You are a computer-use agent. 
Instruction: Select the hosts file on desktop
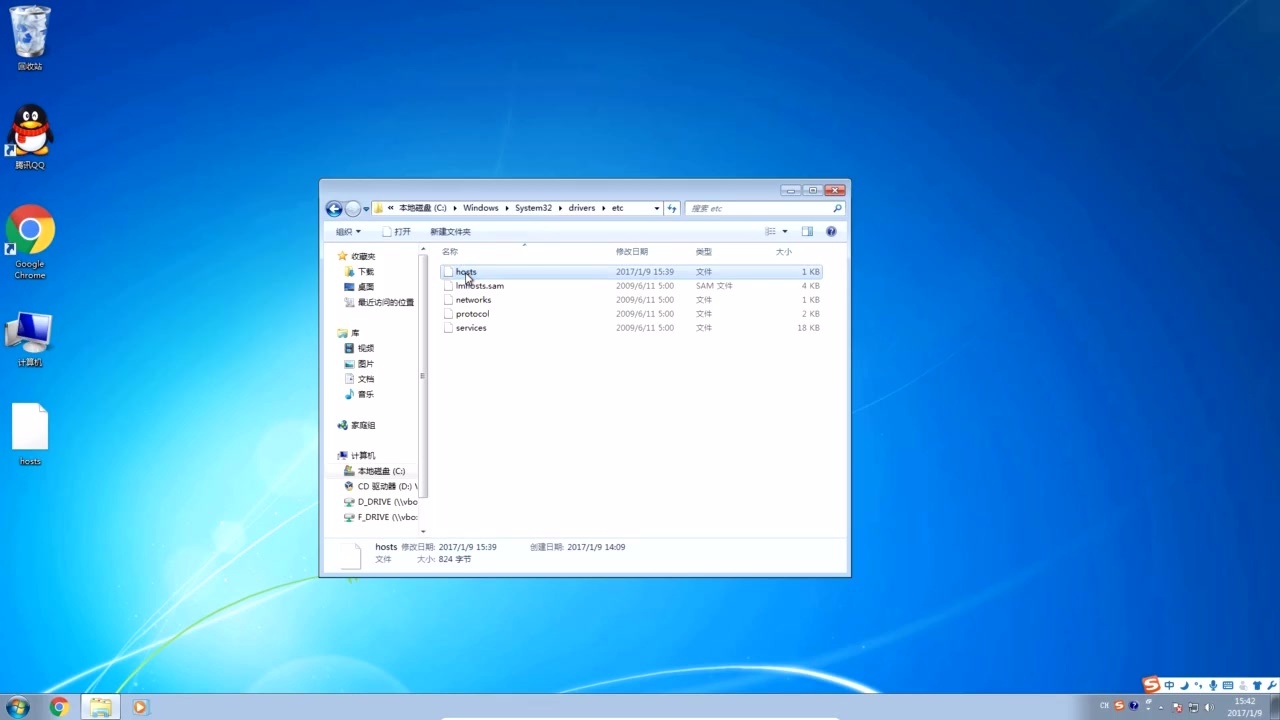[x=30, y=434]
